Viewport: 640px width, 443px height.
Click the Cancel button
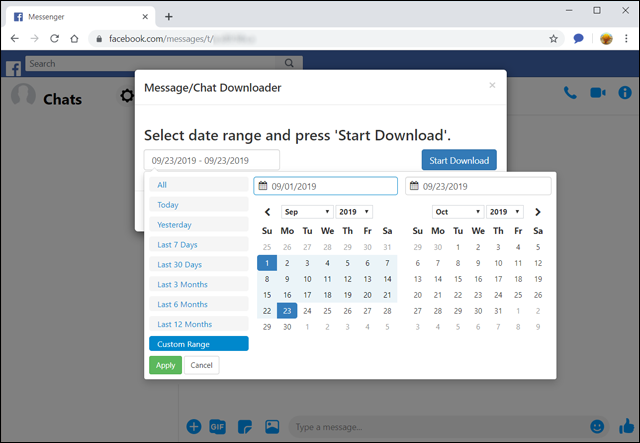(x=201, y=365)
